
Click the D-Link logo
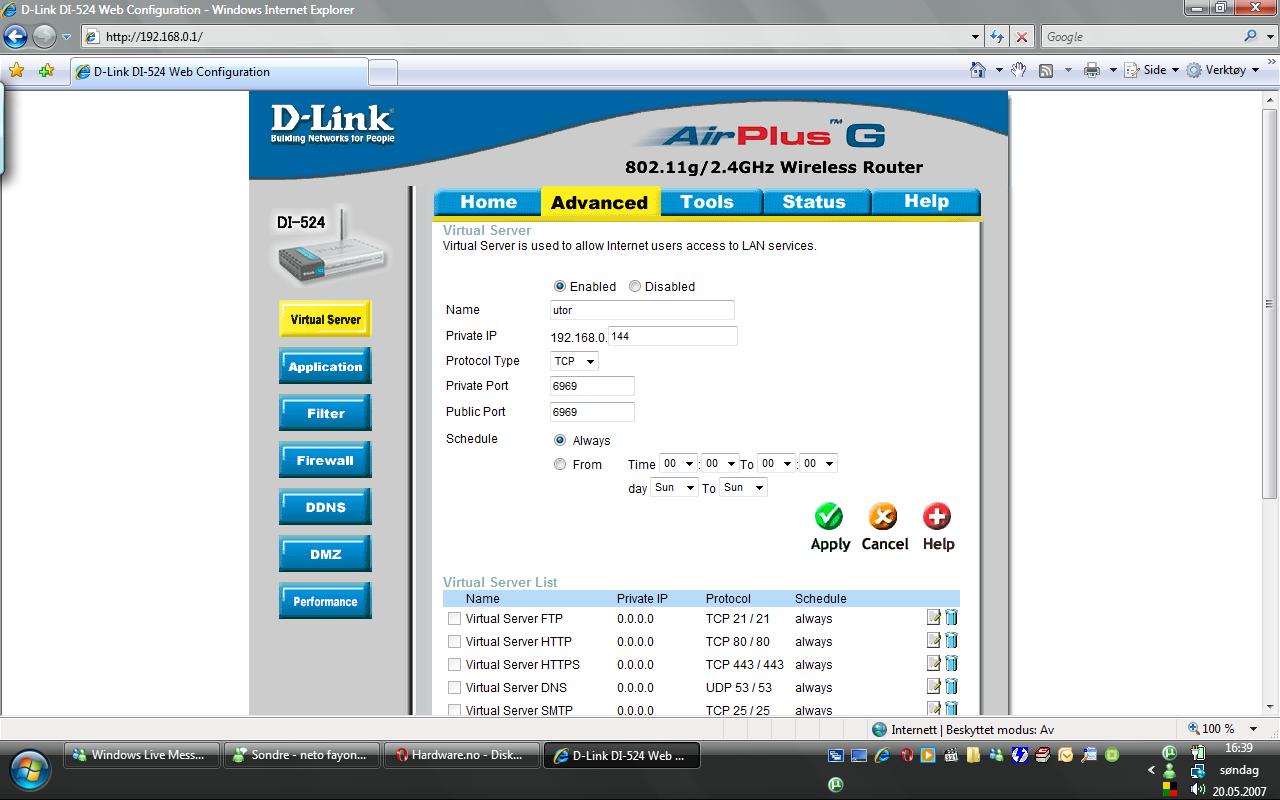[332, 124]
